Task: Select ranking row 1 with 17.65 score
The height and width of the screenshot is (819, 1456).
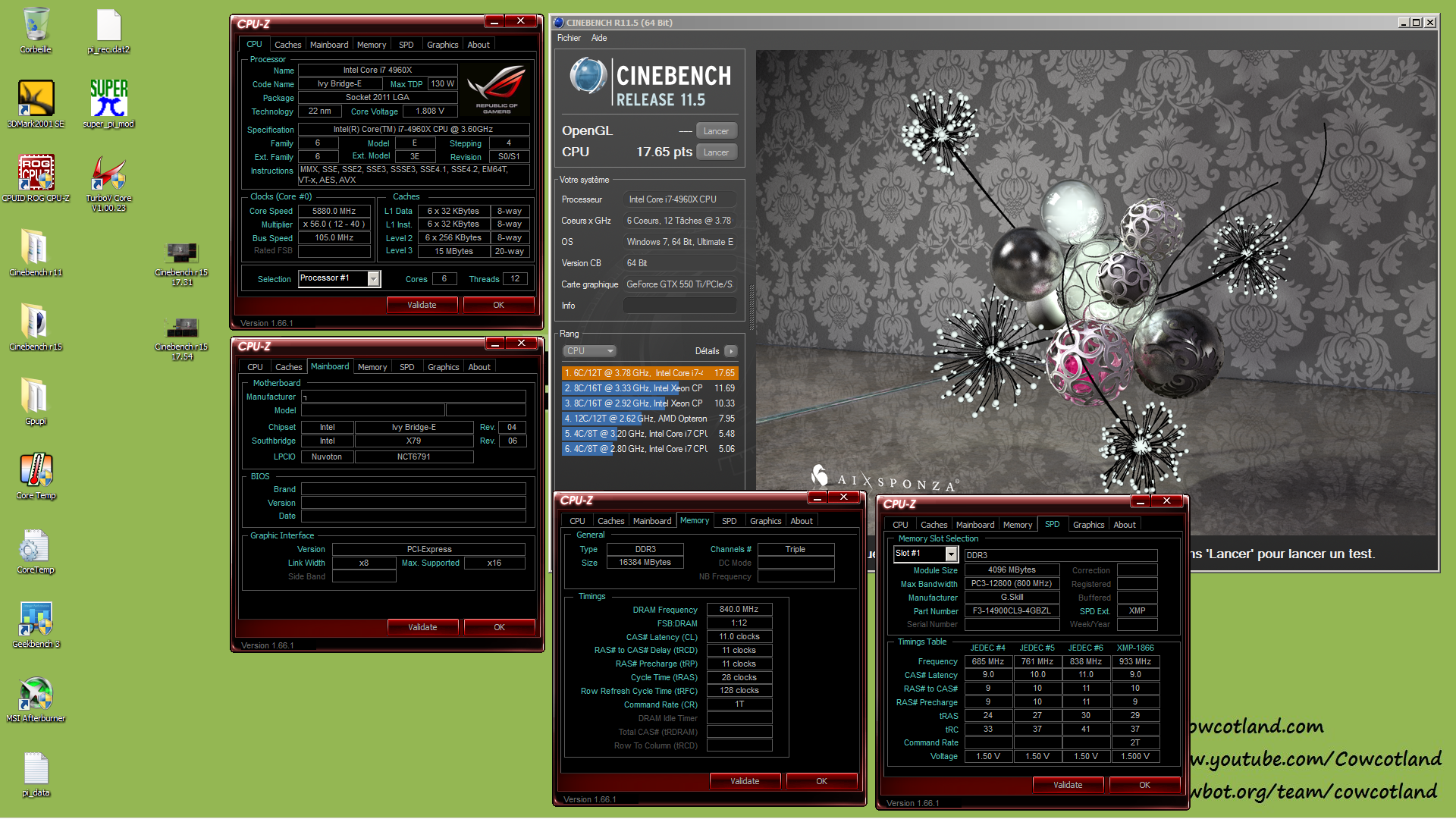Action: pyautogui.click(x=650, y=373)
